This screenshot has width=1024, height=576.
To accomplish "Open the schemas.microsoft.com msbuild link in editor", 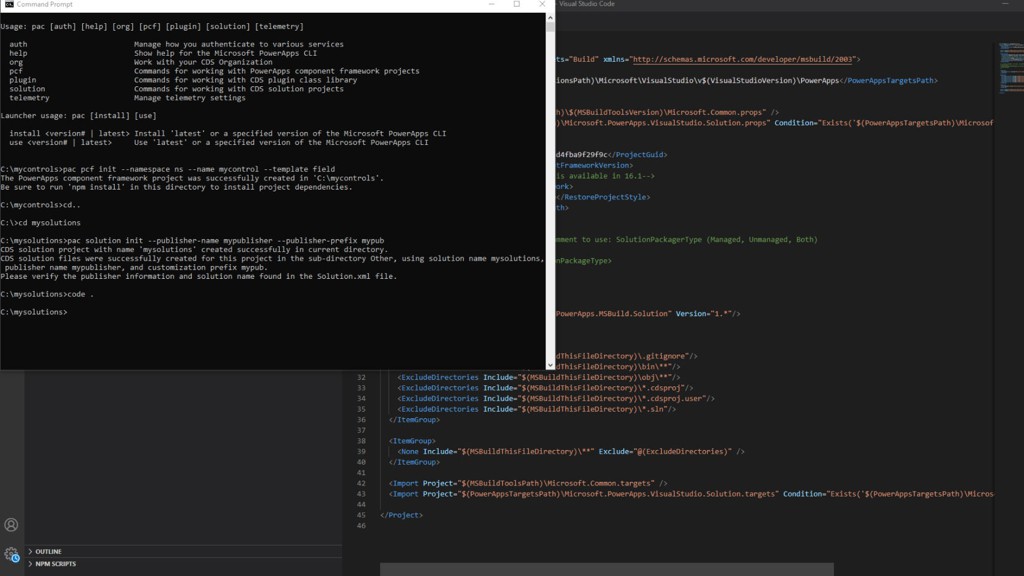I will pos(743,59).
